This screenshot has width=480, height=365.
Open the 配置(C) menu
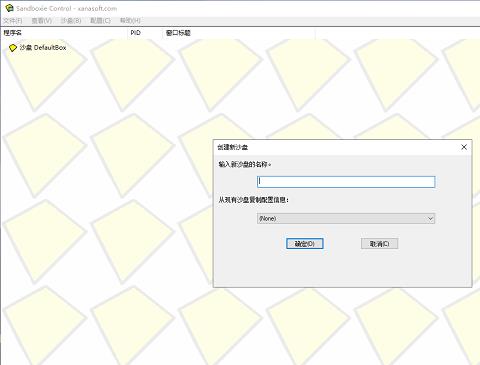point(100,21)
